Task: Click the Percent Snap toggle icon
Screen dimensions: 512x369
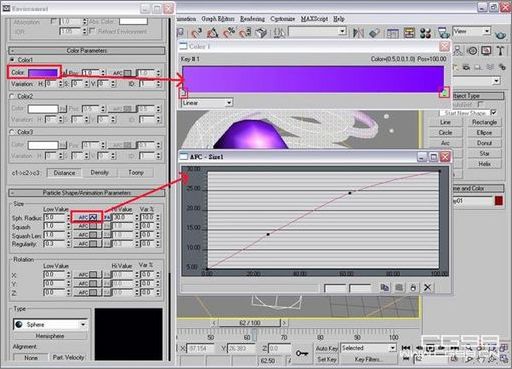Action: pyautogui.click(x=229, y=33)
